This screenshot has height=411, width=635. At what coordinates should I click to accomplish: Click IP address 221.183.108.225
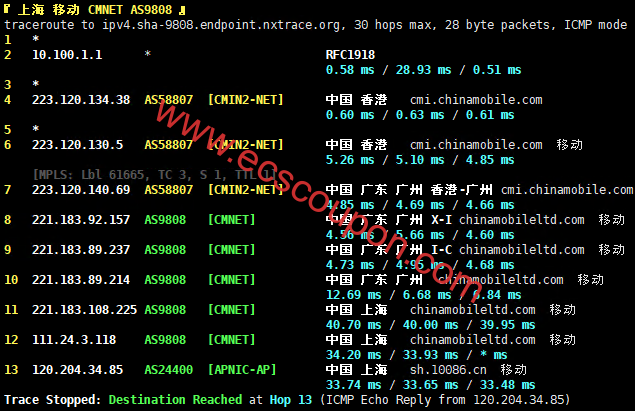pos(84,309)
